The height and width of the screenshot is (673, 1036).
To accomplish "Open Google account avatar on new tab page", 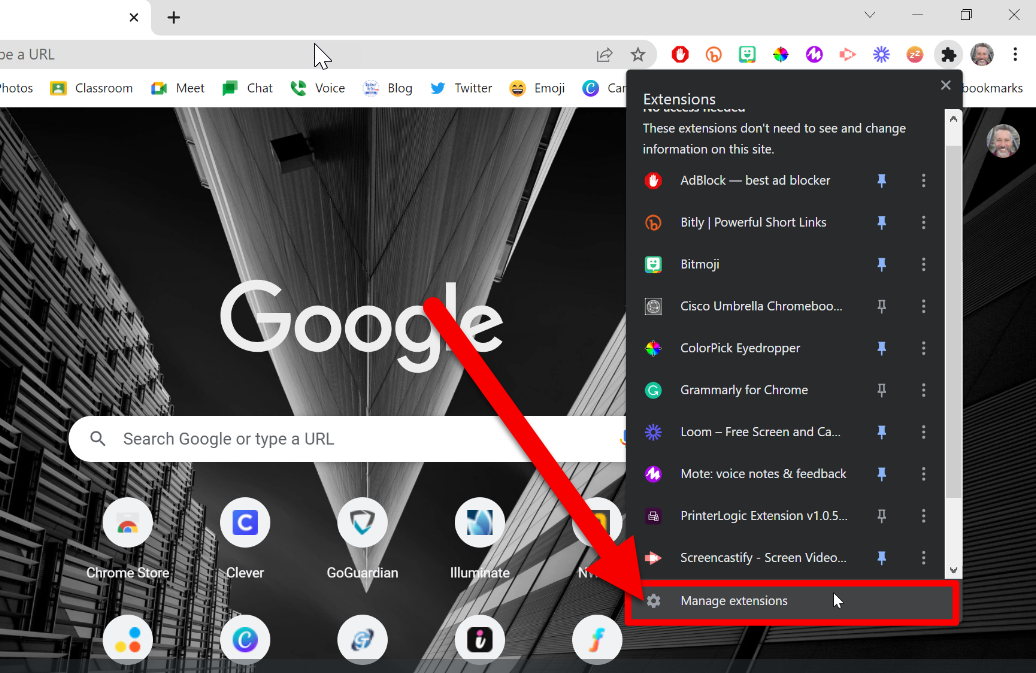I will click(x=1003, y=141).
